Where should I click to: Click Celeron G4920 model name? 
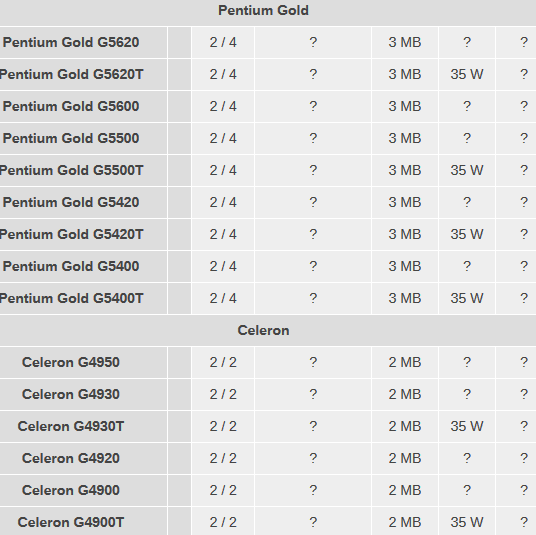[71, 458]
